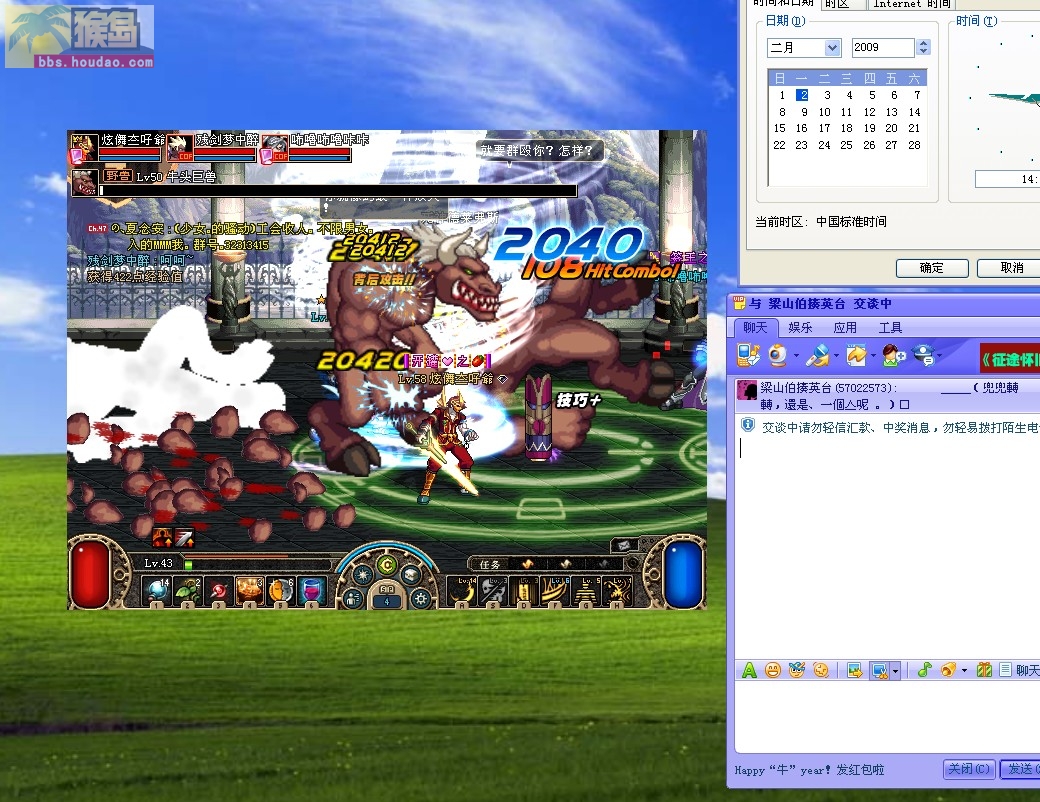
Task: Click the gift box icon in chat bar
Action: [x=984, y=670]
